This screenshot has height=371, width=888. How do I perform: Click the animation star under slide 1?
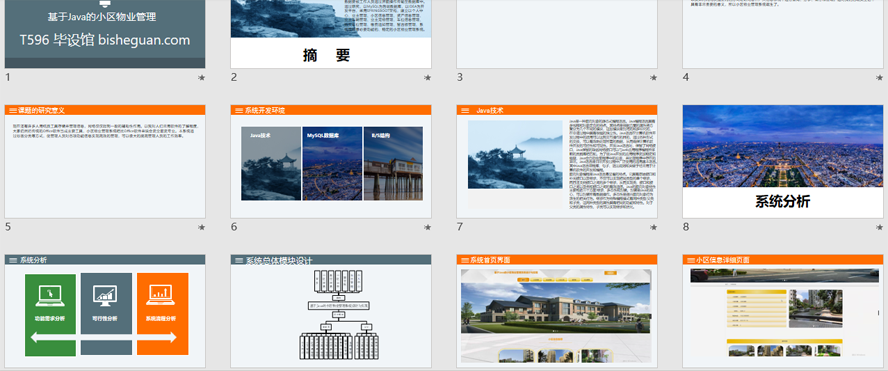[201, 78]
